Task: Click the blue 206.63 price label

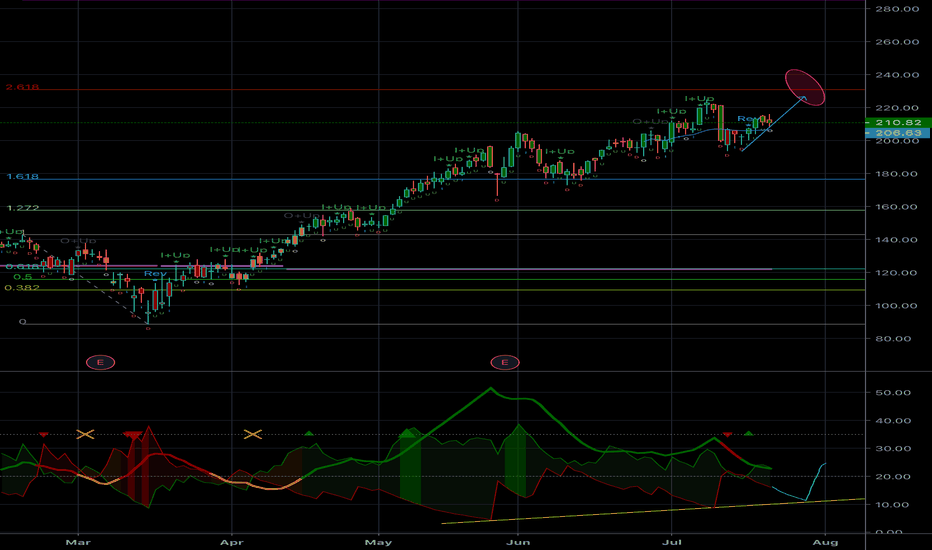Action: 898,133
